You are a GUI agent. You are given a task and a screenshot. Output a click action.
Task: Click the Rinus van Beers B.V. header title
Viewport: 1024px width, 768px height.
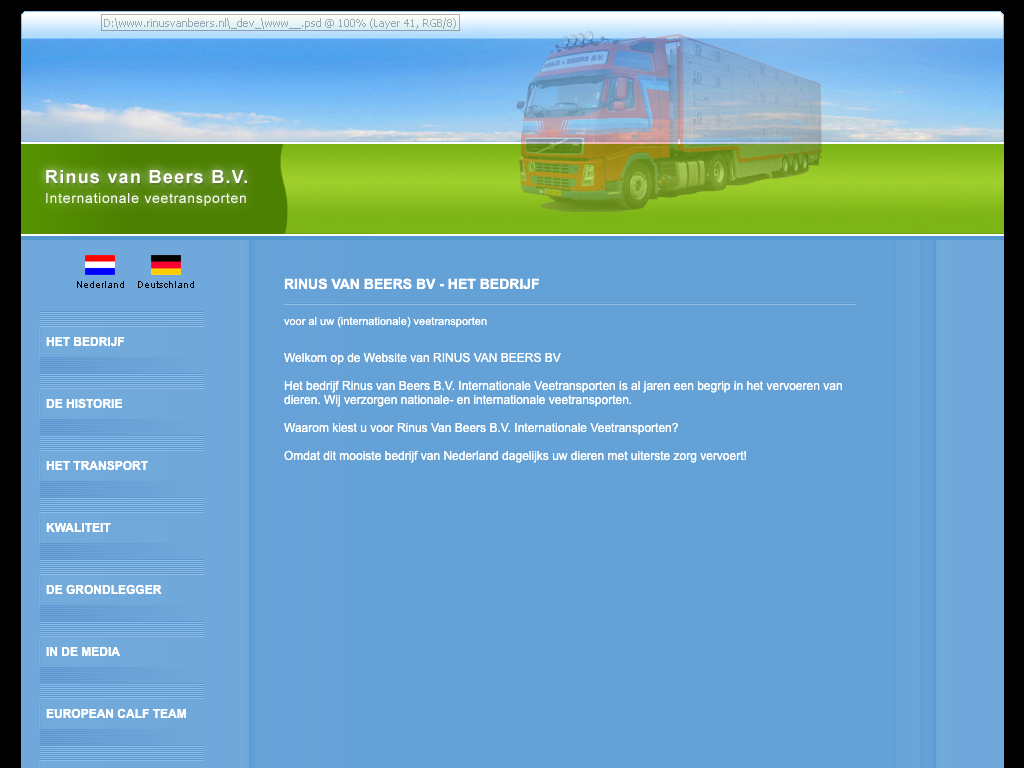pos(146,177)
